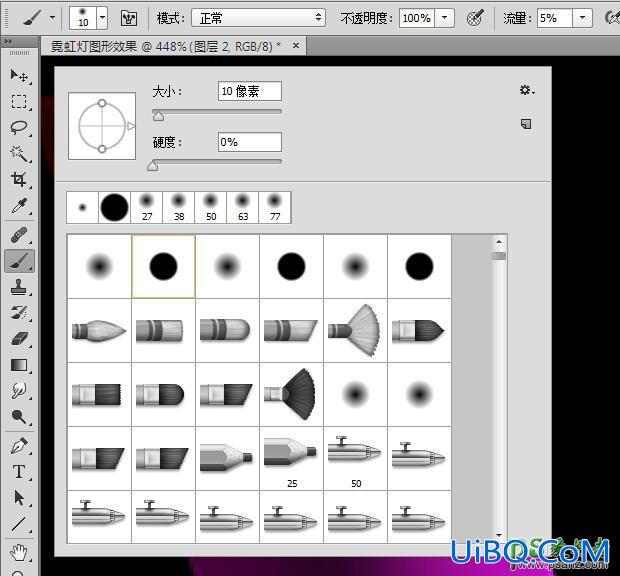Toggle tablet pressure for opacity
Viewport: 620px width, 576px height.
pos(475,18)
